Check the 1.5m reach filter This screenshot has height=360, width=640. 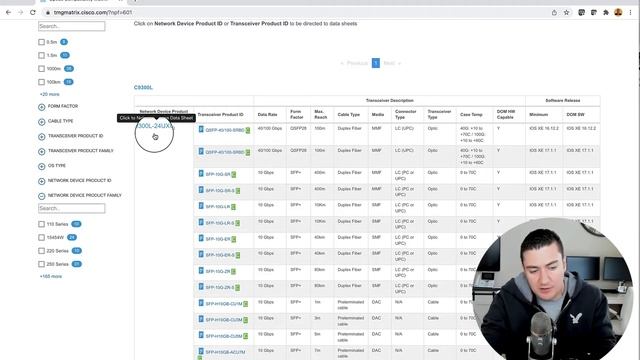pos(41,56)
